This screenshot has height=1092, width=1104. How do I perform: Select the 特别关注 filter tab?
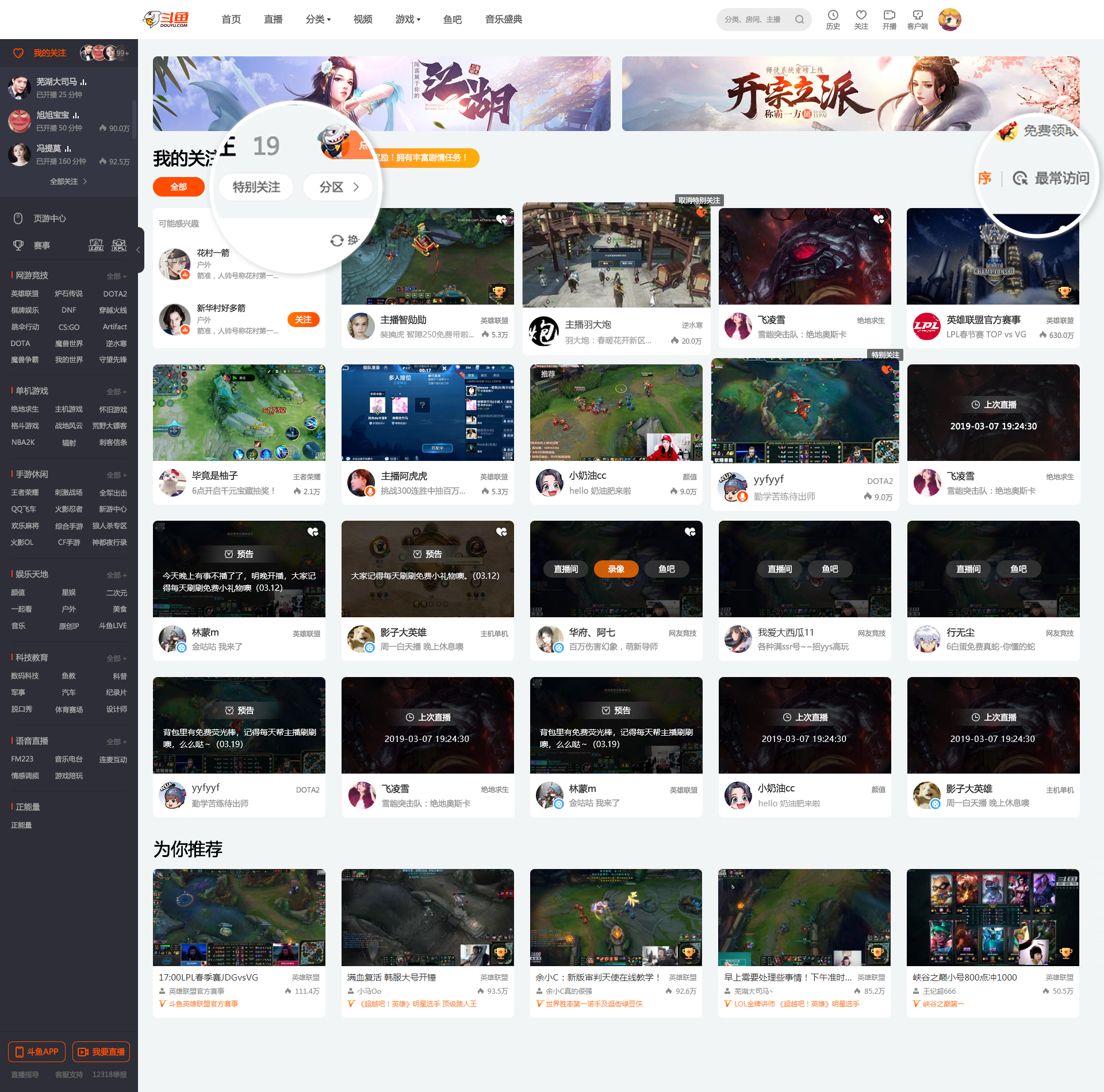pos(256,187)
